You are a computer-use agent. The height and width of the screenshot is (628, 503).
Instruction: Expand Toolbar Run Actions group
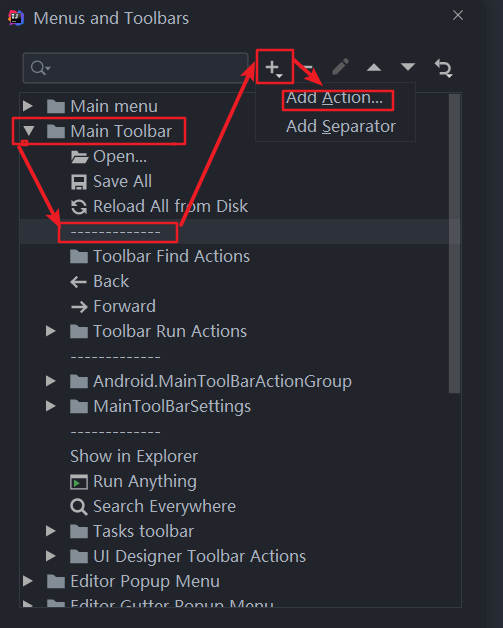50,331
